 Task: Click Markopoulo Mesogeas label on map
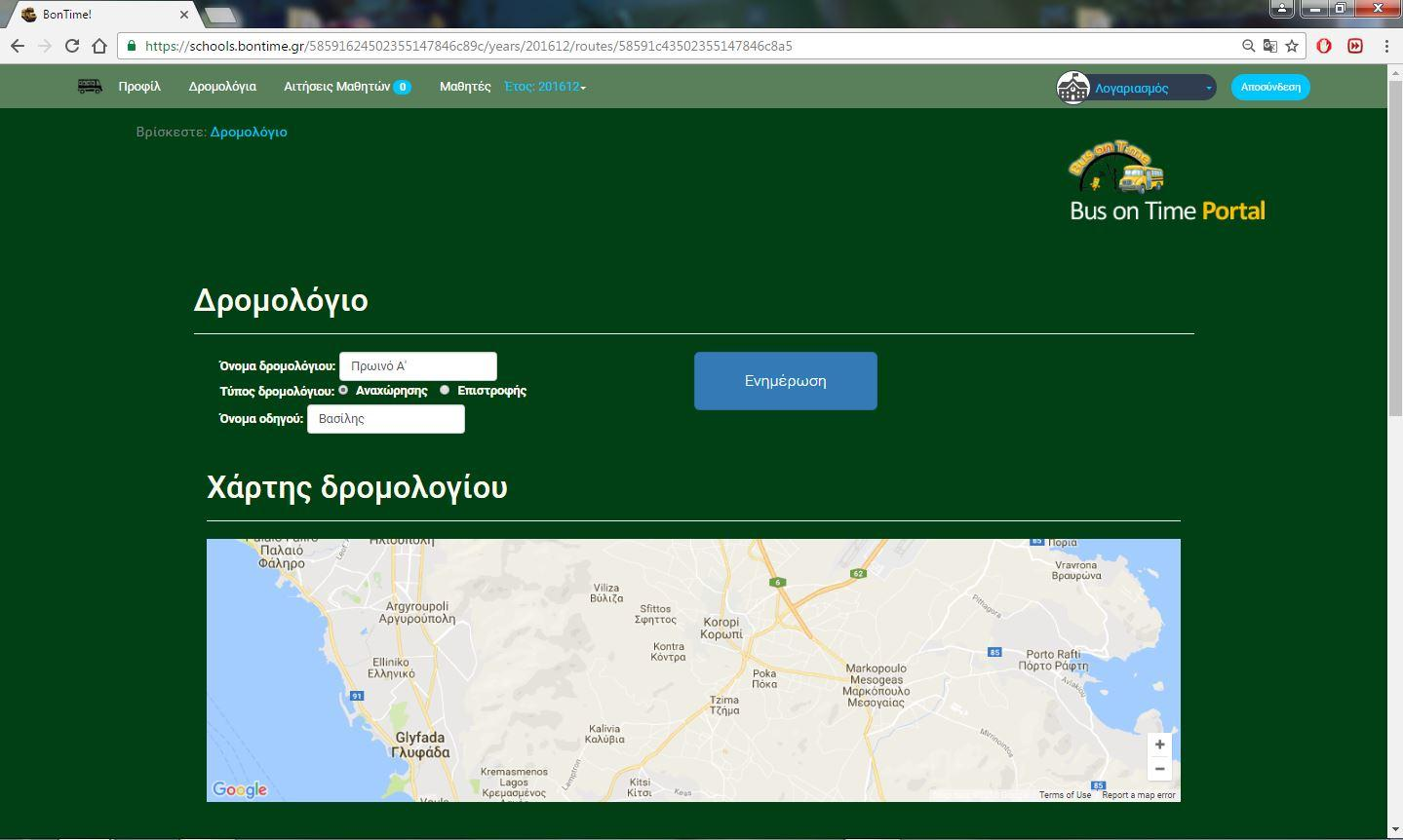(877, 686)
